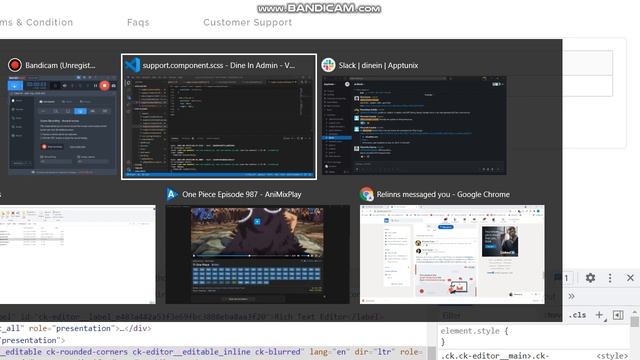This screenshot has width=640, height=360.
Task: Show more DevTools tabs chevron
Action: [x=571, y=296]
